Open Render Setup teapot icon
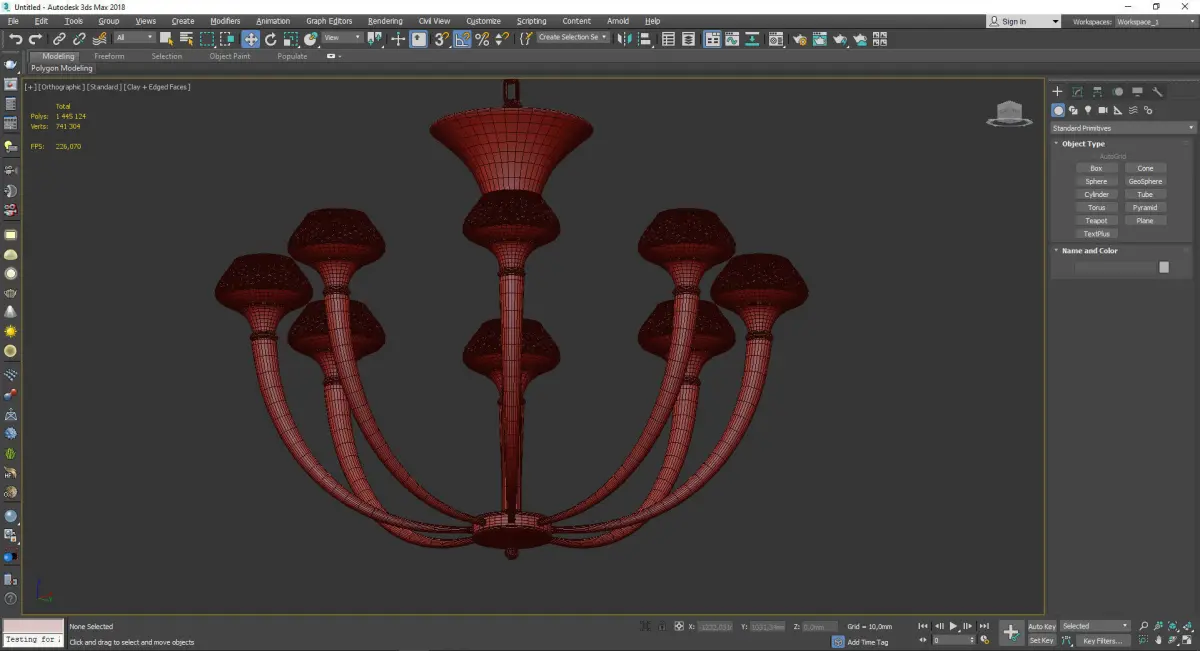The image size is (1200, 651). (800, 39)
